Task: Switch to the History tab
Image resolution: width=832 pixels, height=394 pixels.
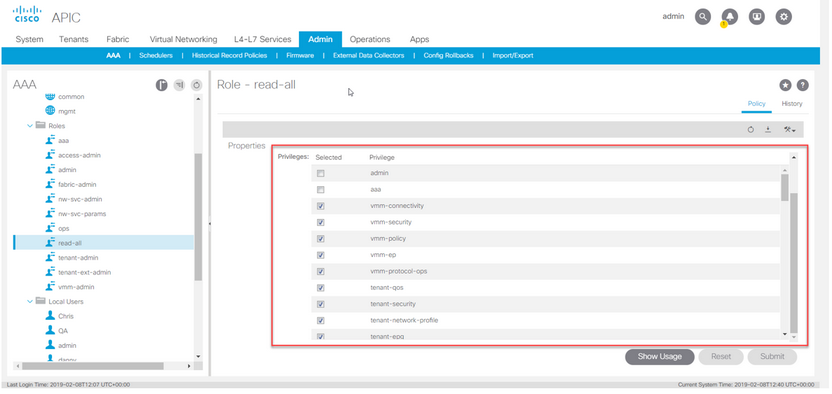Action: (x=792, y=103)
